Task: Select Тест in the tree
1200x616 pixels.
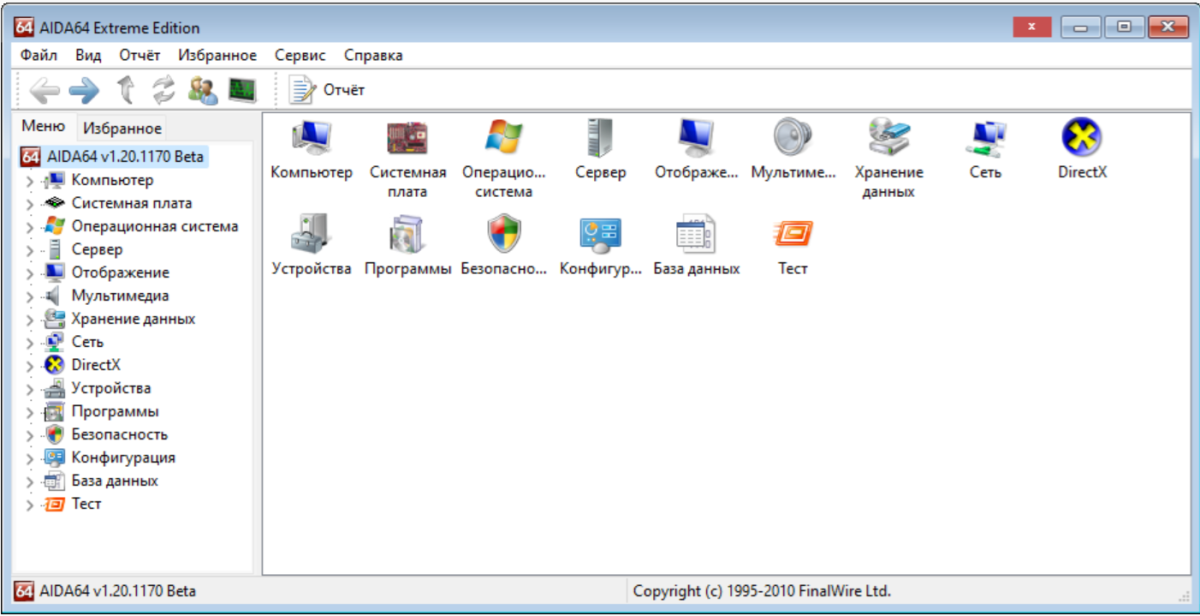Action: (x=86, y=503)
